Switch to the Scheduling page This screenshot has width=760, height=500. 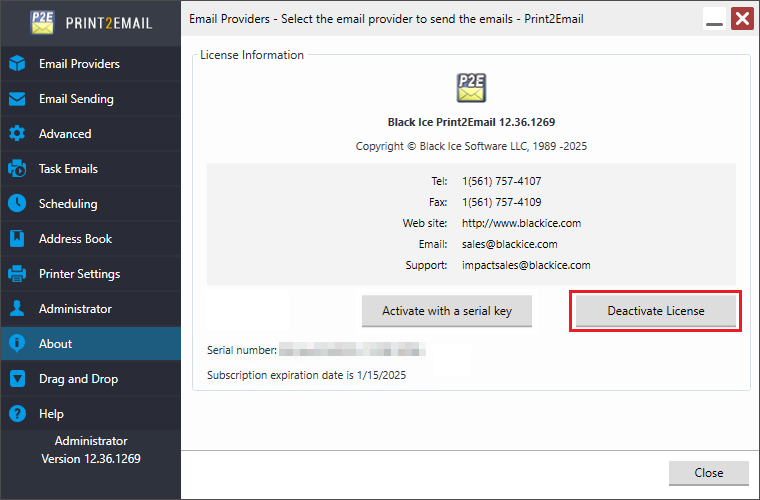(x=68, y=204)
